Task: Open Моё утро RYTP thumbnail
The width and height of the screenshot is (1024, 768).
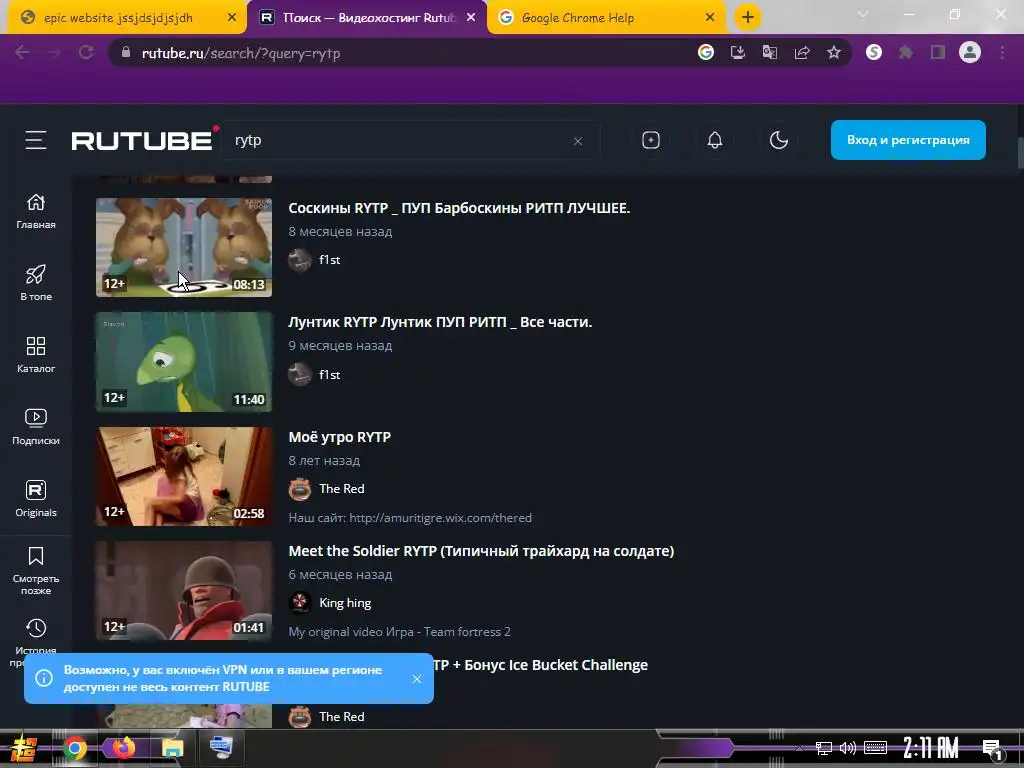Action: point(184,476)
